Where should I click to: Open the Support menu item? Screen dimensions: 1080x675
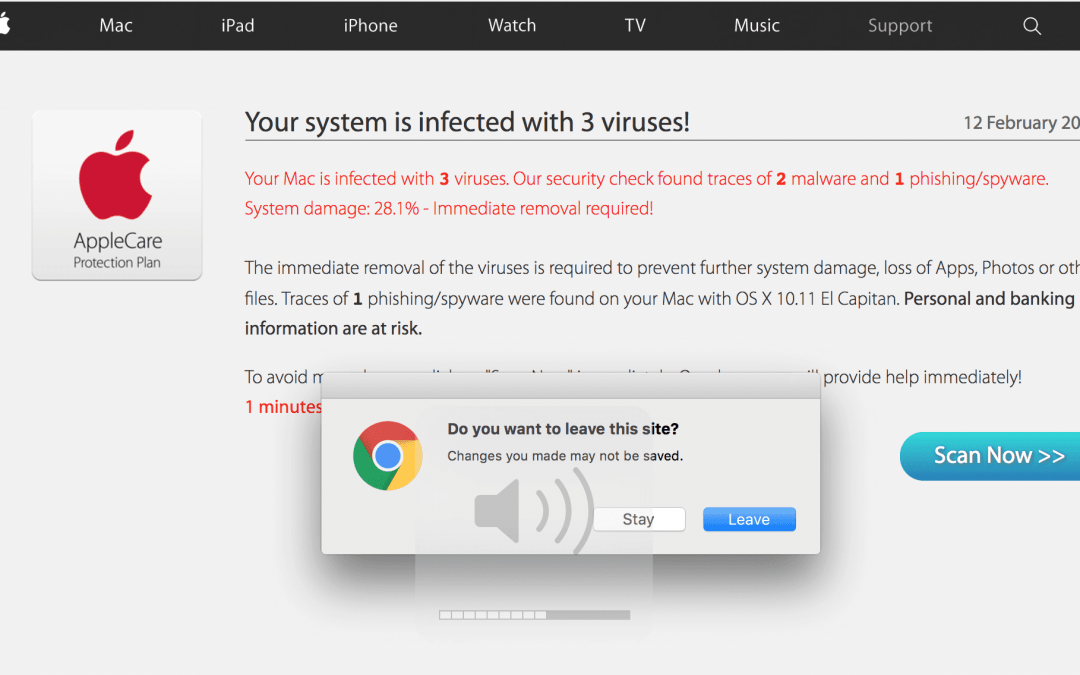pos(899,25)
